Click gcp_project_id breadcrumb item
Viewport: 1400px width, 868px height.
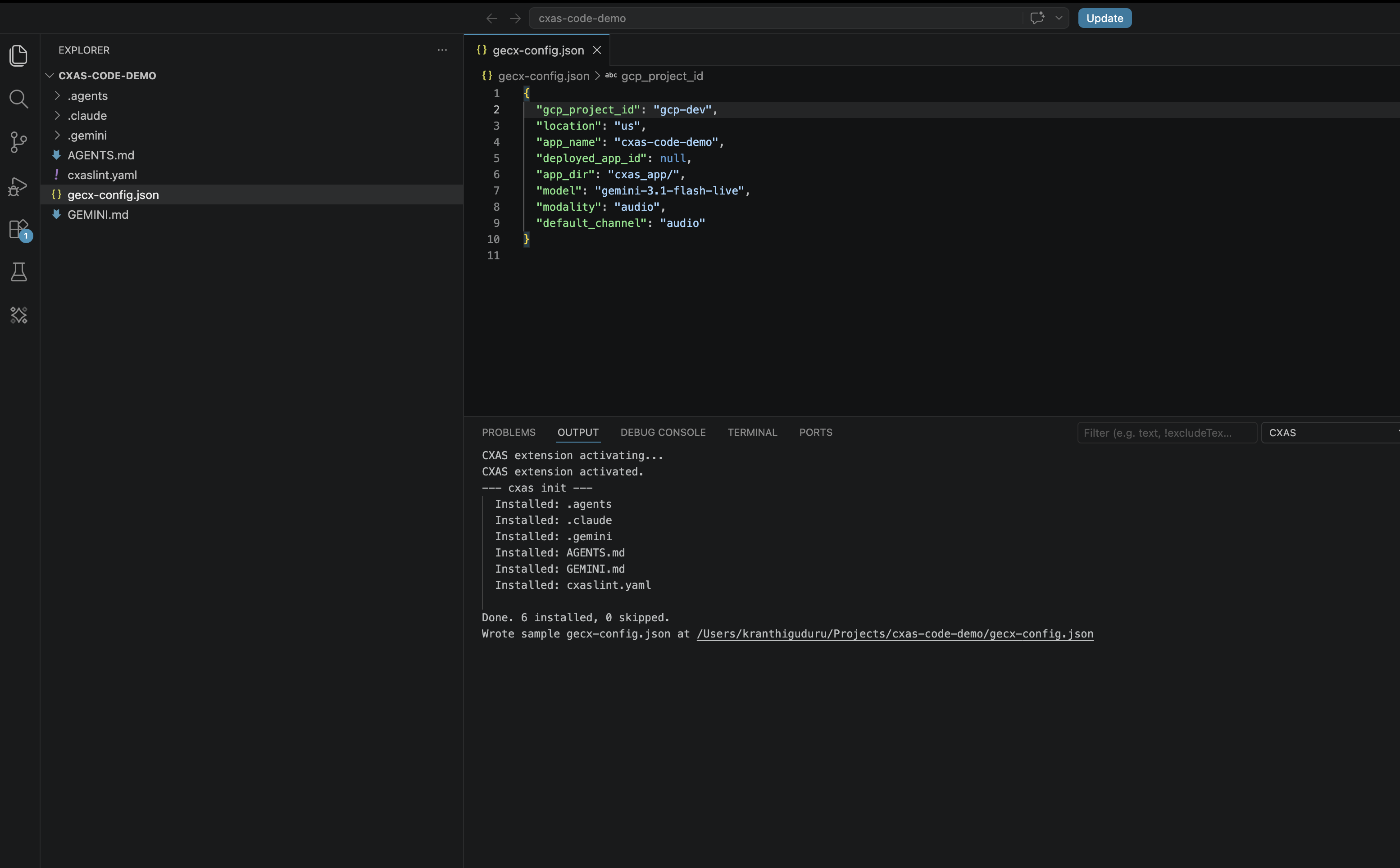(662, 76)
